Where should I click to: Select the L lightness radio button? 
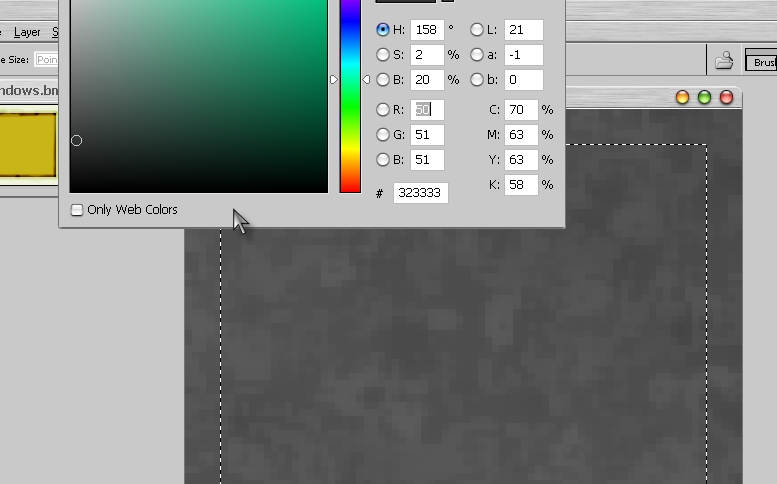(477, 30)
